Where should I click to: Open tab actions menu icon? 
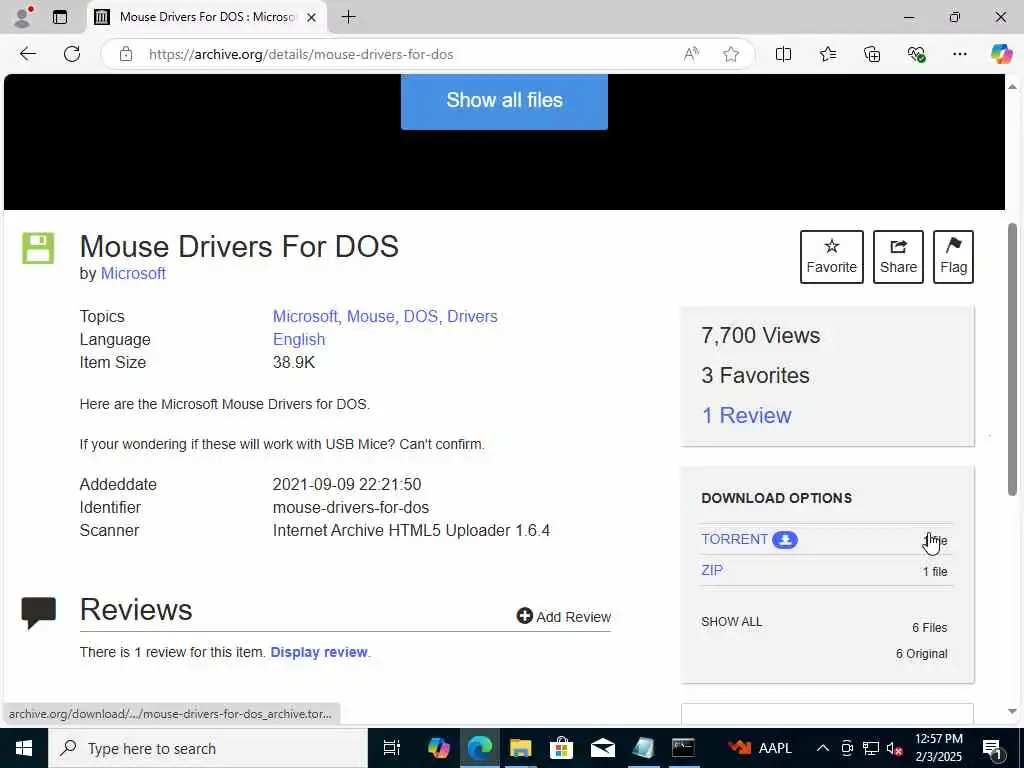click(x=60, y=17)
